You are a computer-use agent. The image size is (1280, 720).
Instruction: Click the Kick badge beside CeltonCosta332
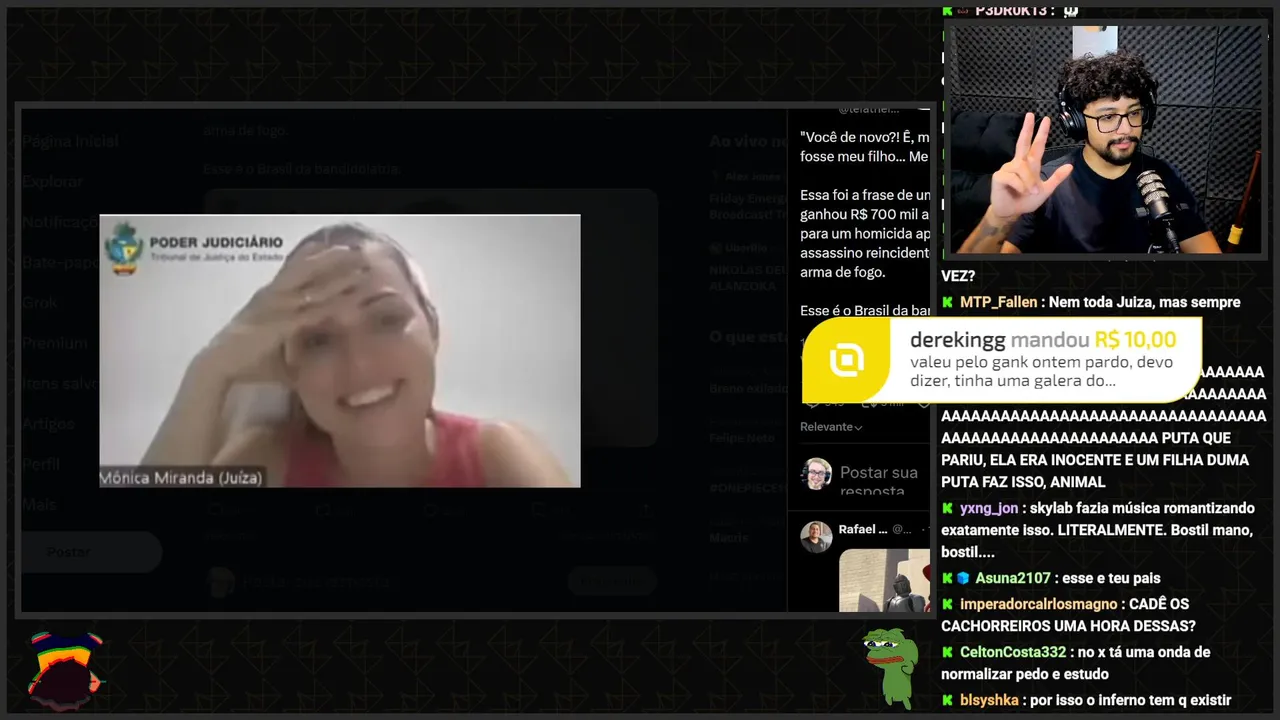tap(948, 652)
